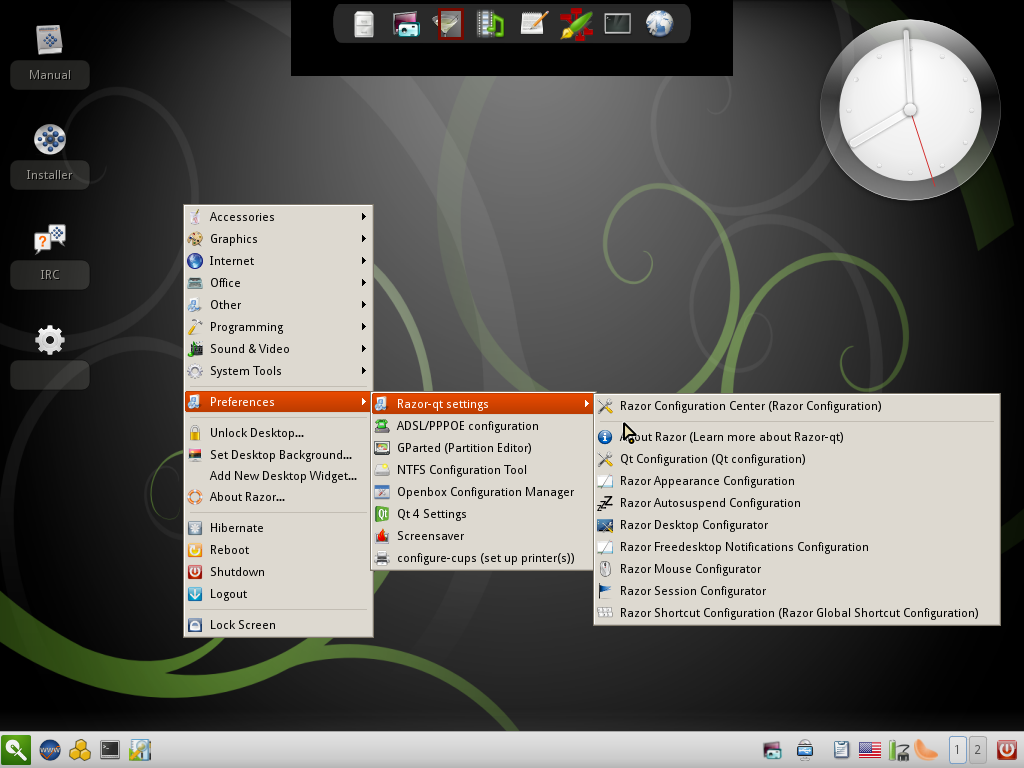Image resolution: width=1024 pixels, height=768 pixels.
Task: Open Razor Freedesktop Notifications Configuration
Action: click(x=797, y=547)
